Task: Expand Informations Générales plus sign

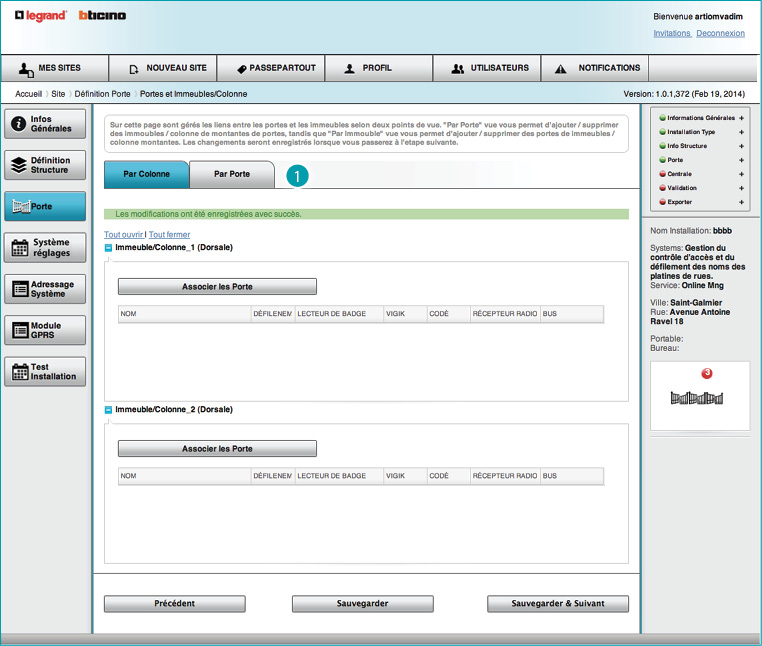Action: pos(741,118)
